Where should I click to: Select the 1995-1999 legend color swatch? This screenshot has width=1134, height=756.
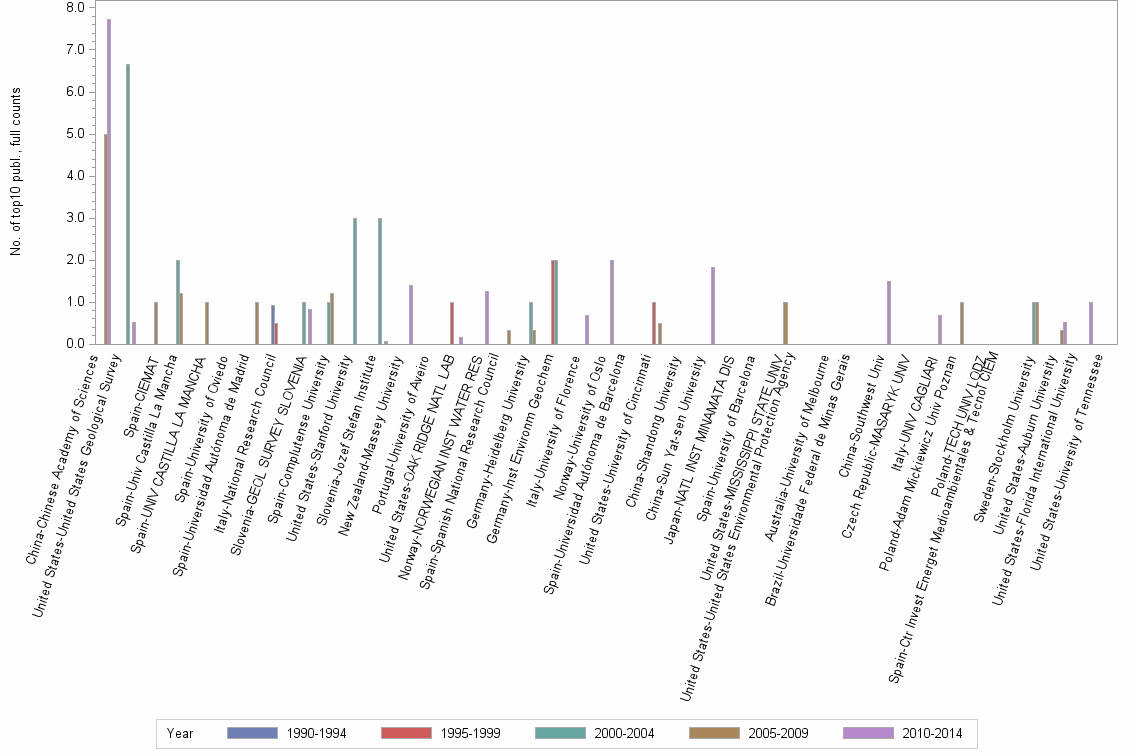(406, 733)
